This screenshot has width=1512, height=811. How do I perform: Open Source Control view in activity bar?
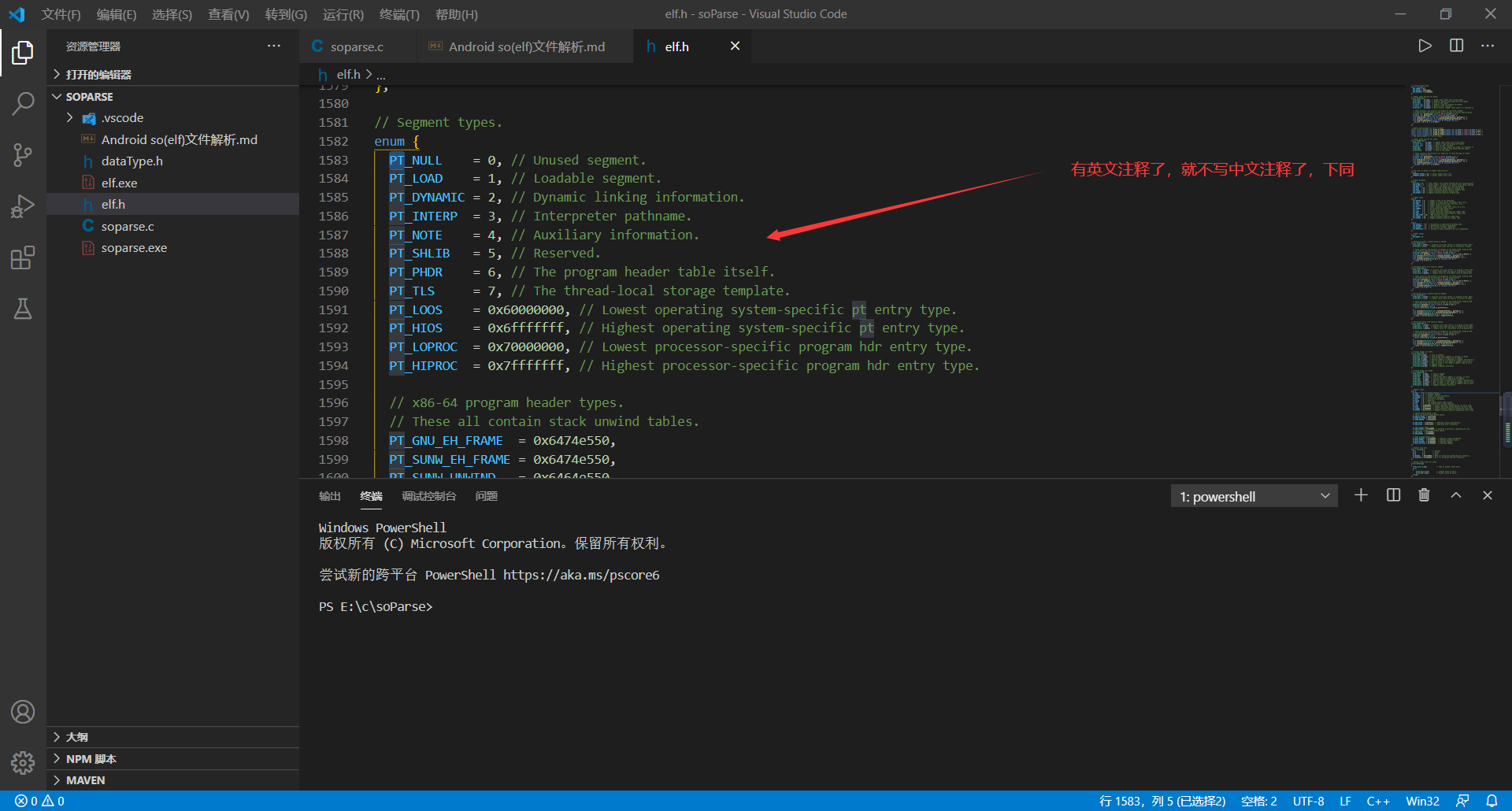click(23, 155)
